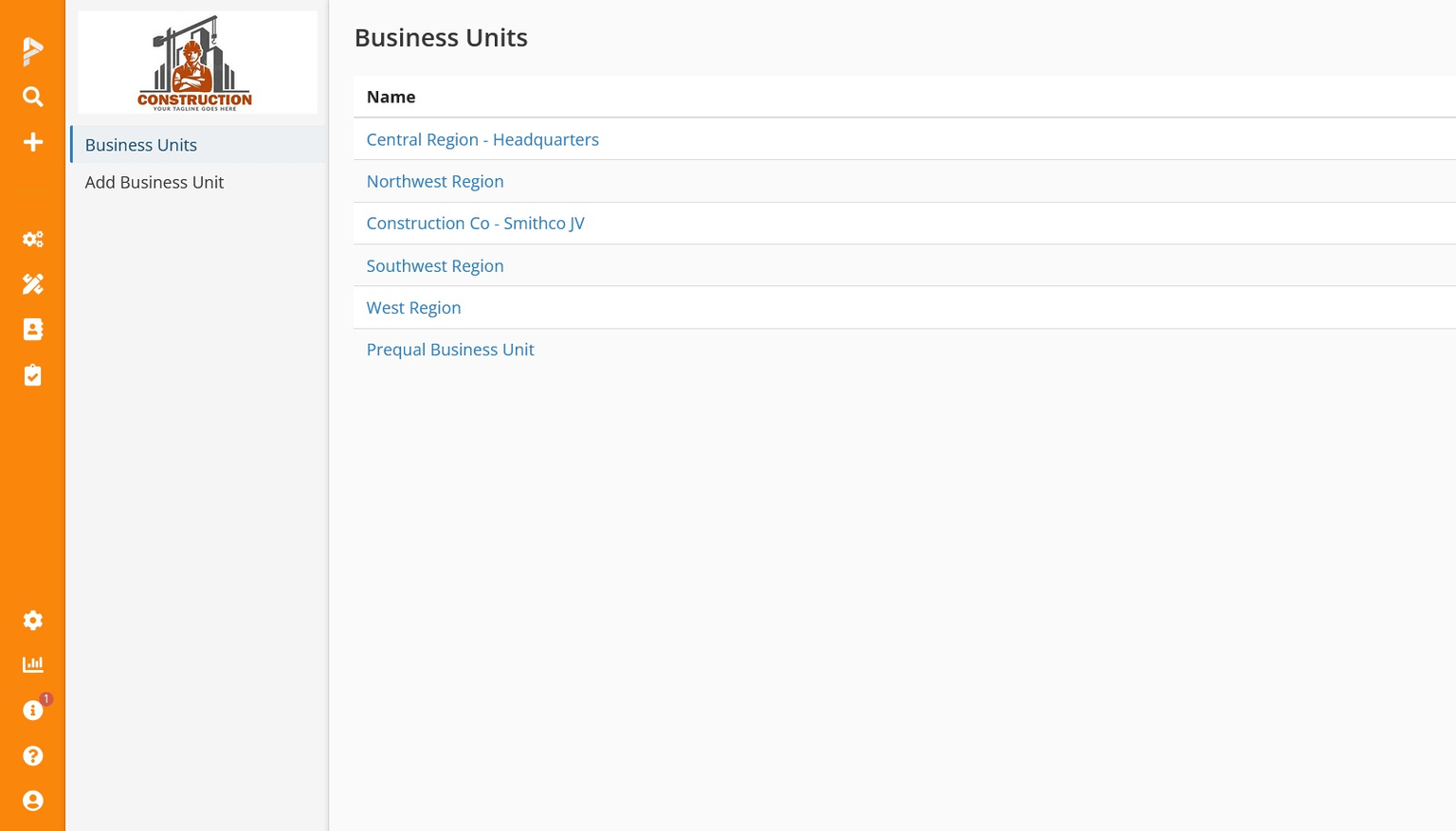Open the Prequal Business Unit link
The image size is (1456, 831).
tap(450, 349)
